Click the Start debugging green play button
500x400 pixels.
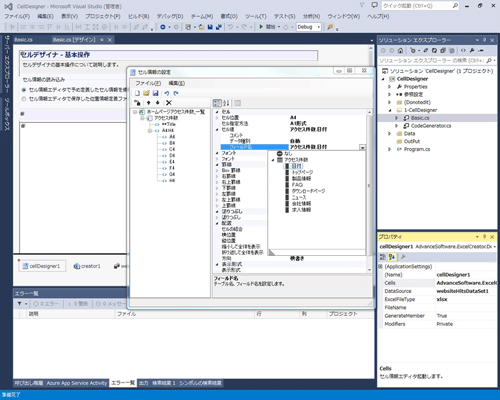pos(261,27)
